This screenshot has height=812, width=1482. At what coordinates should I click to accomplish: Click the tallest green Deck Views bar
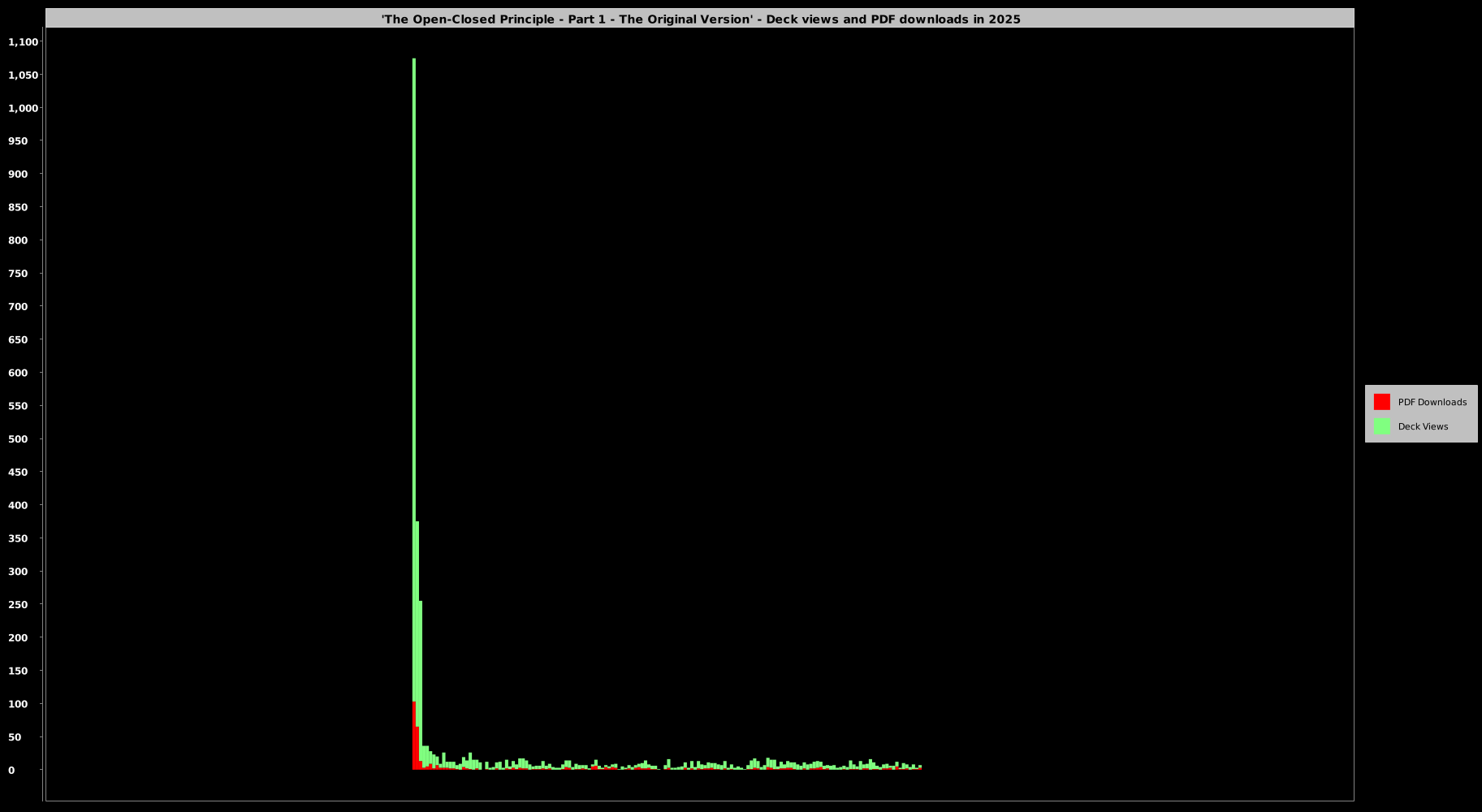[414, 365]
